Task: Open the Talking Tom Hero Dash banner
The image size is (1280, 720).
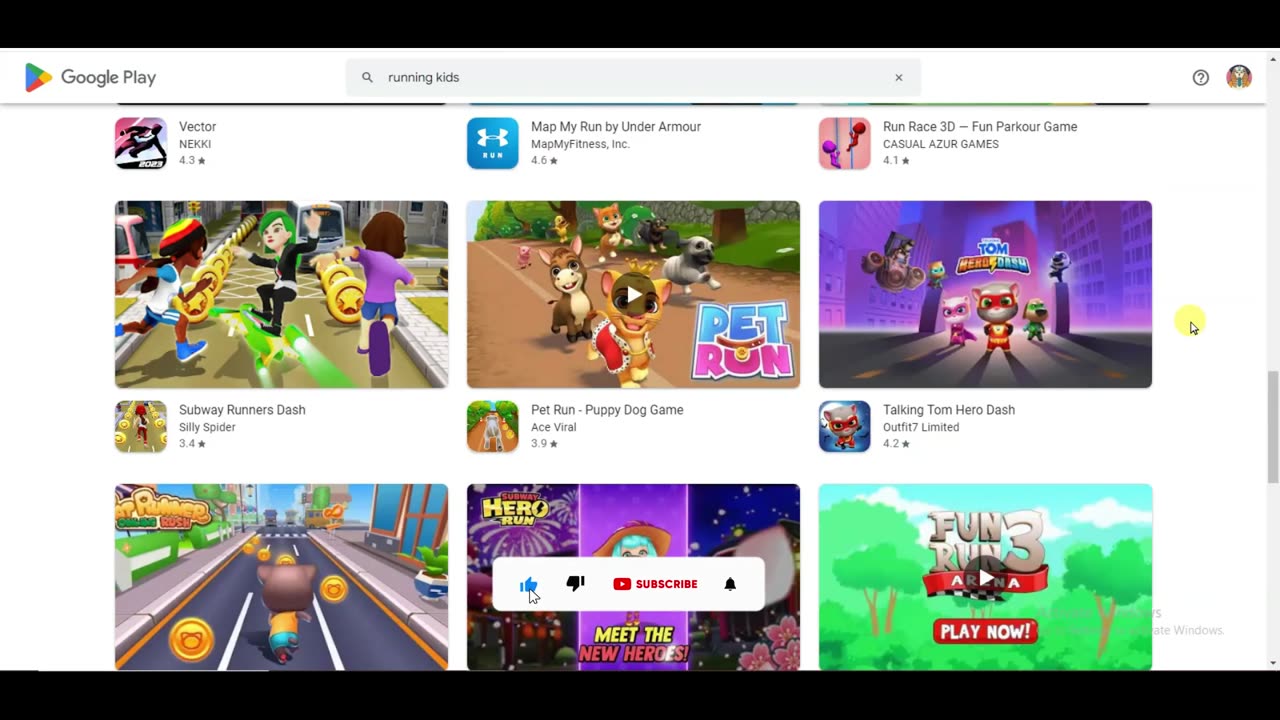Action: click(x=985, y=294)
